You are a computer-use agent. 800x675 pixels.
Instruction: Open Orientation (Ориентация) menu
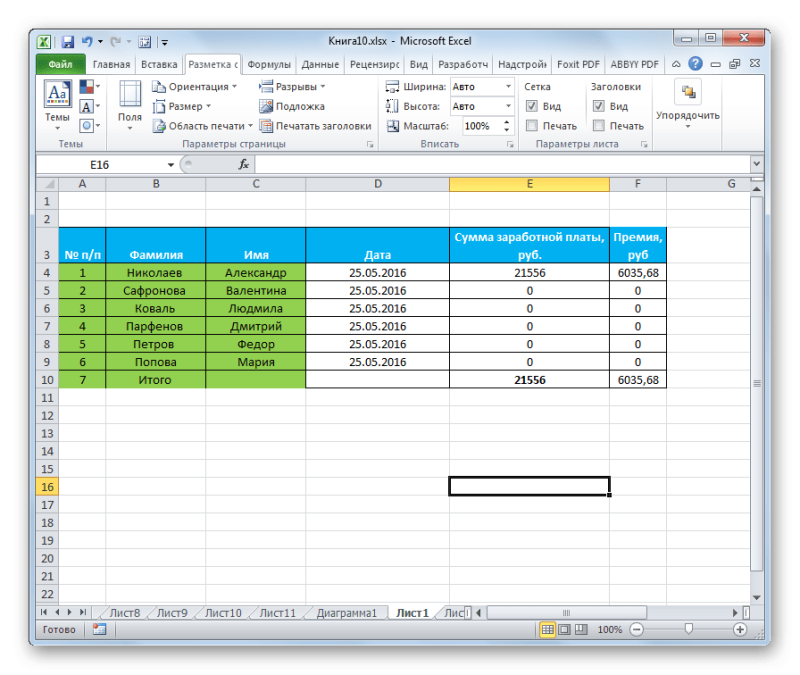(x=195, y=87)
